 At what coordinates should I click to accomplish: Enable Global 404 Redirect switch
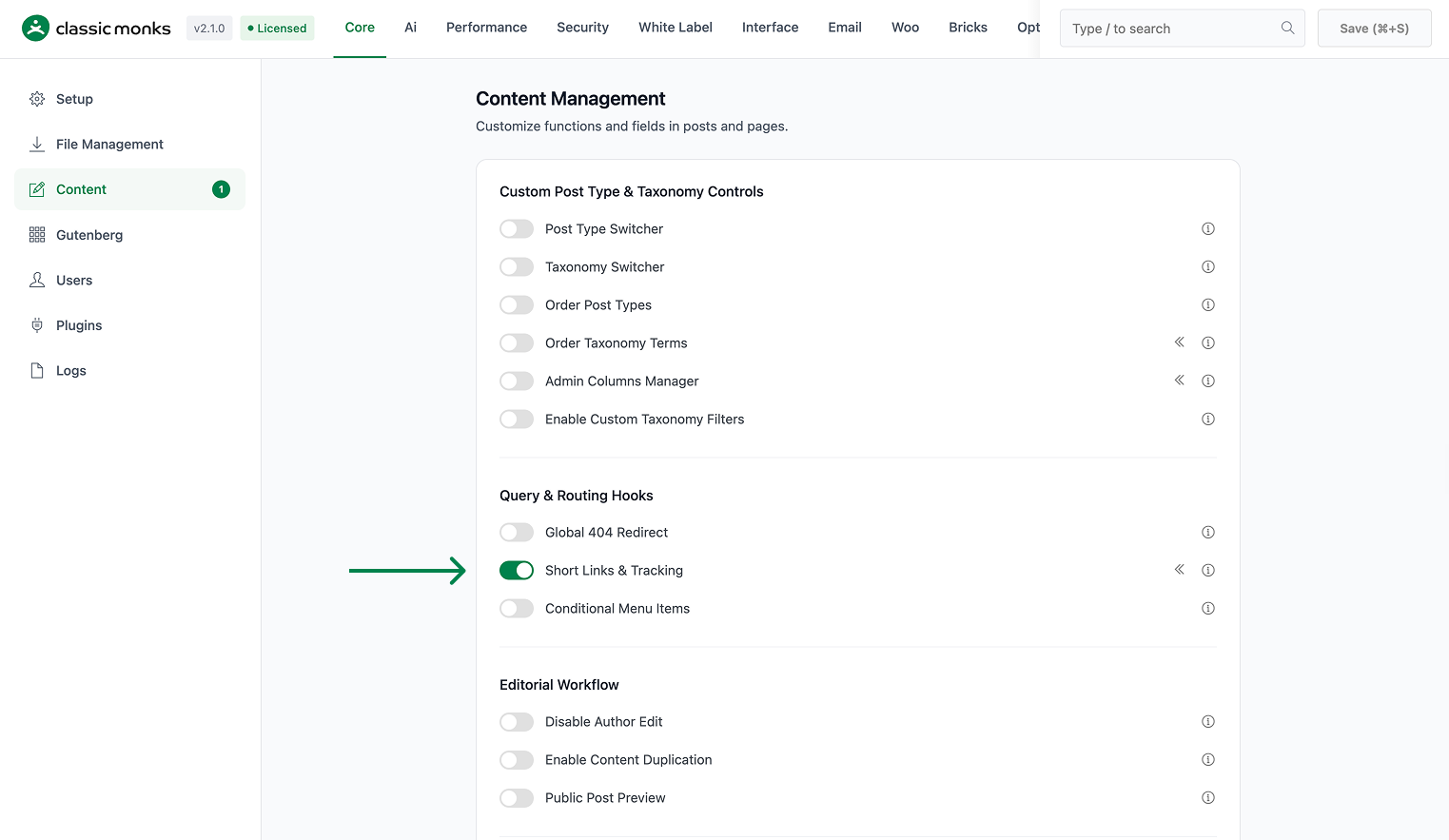click(x=517, y=533)
